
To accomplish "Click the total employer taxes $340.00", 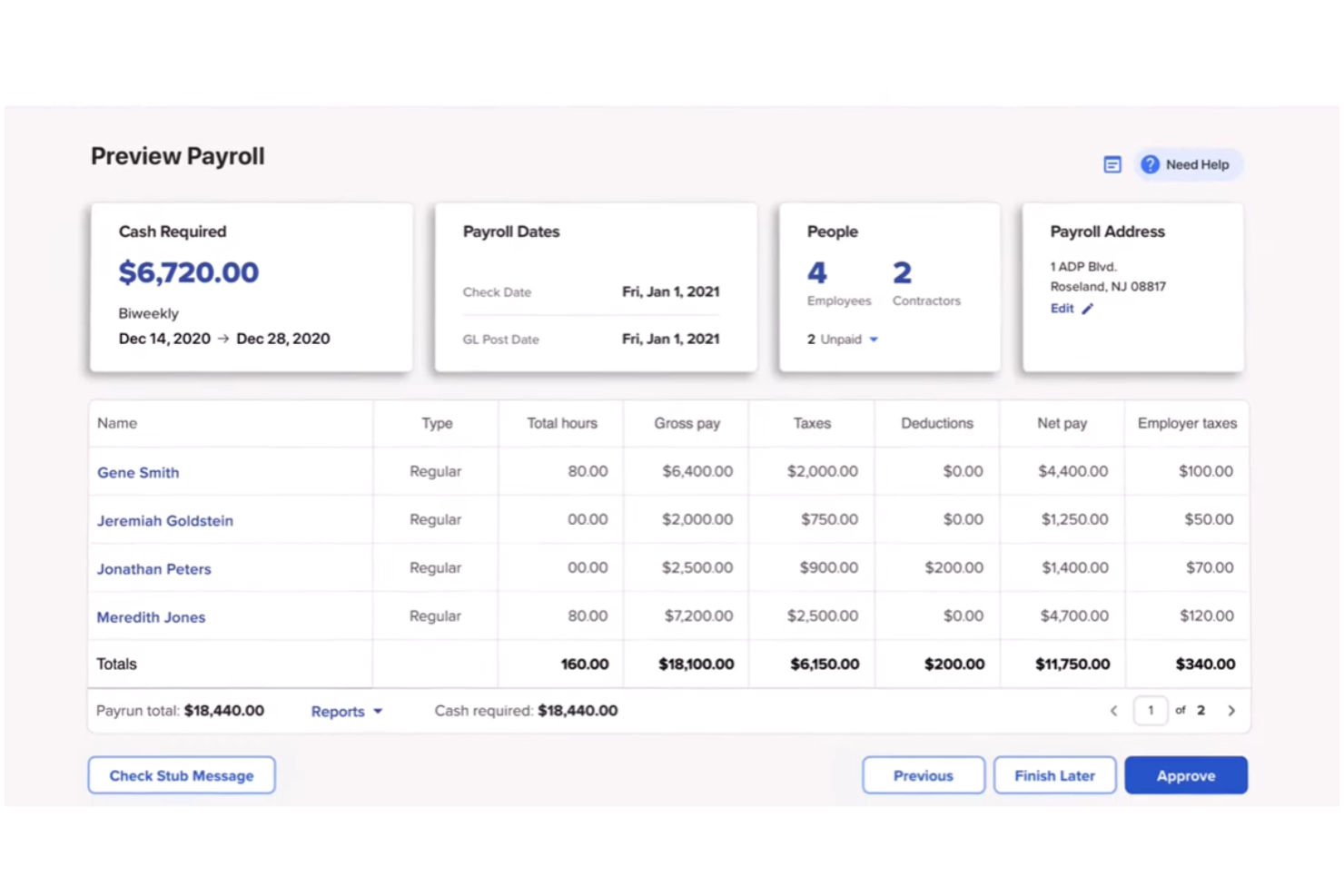I will [x=1206, y=664].
